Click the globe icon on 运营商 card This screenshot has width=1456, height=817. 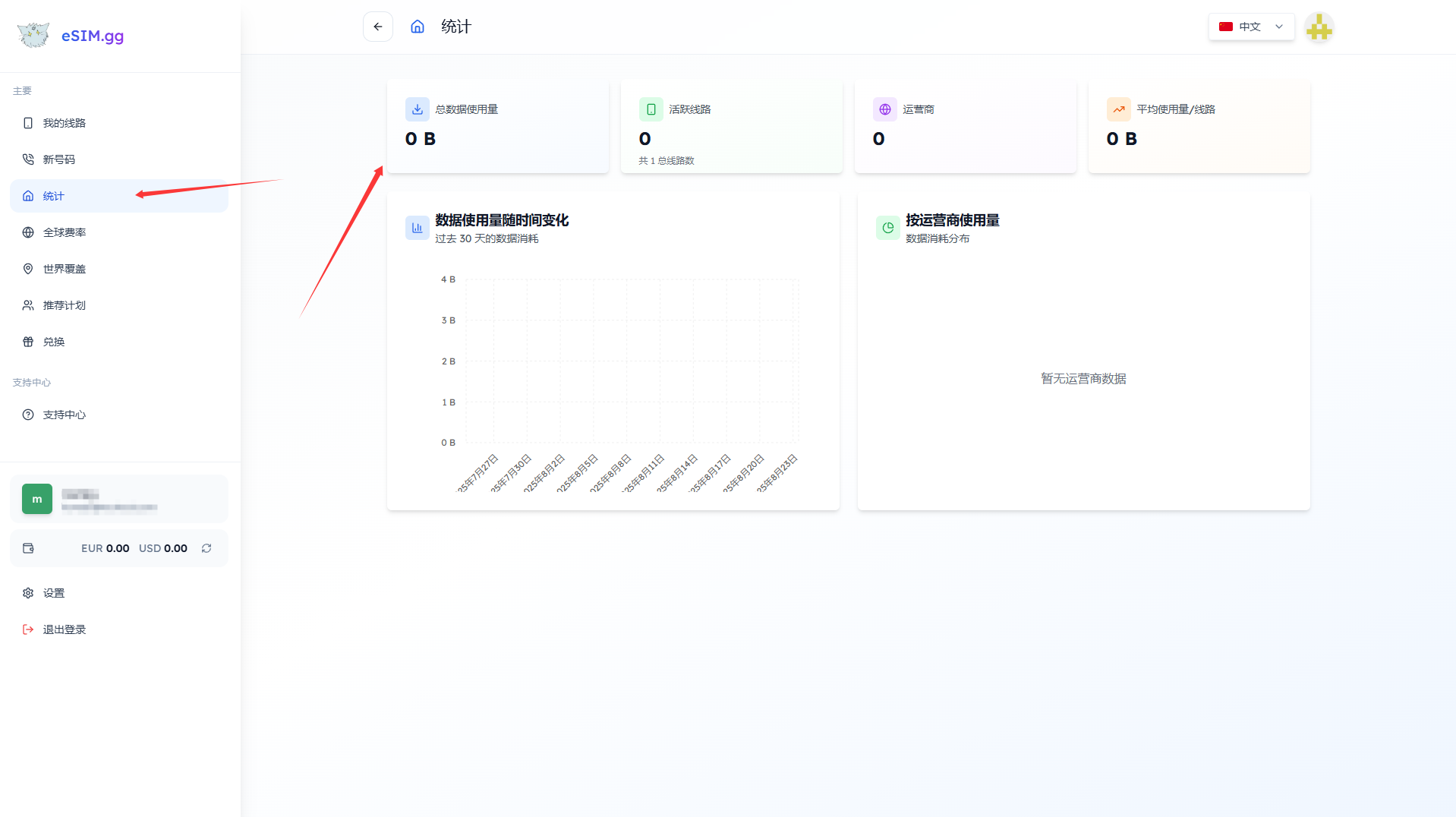click(884, 109)
